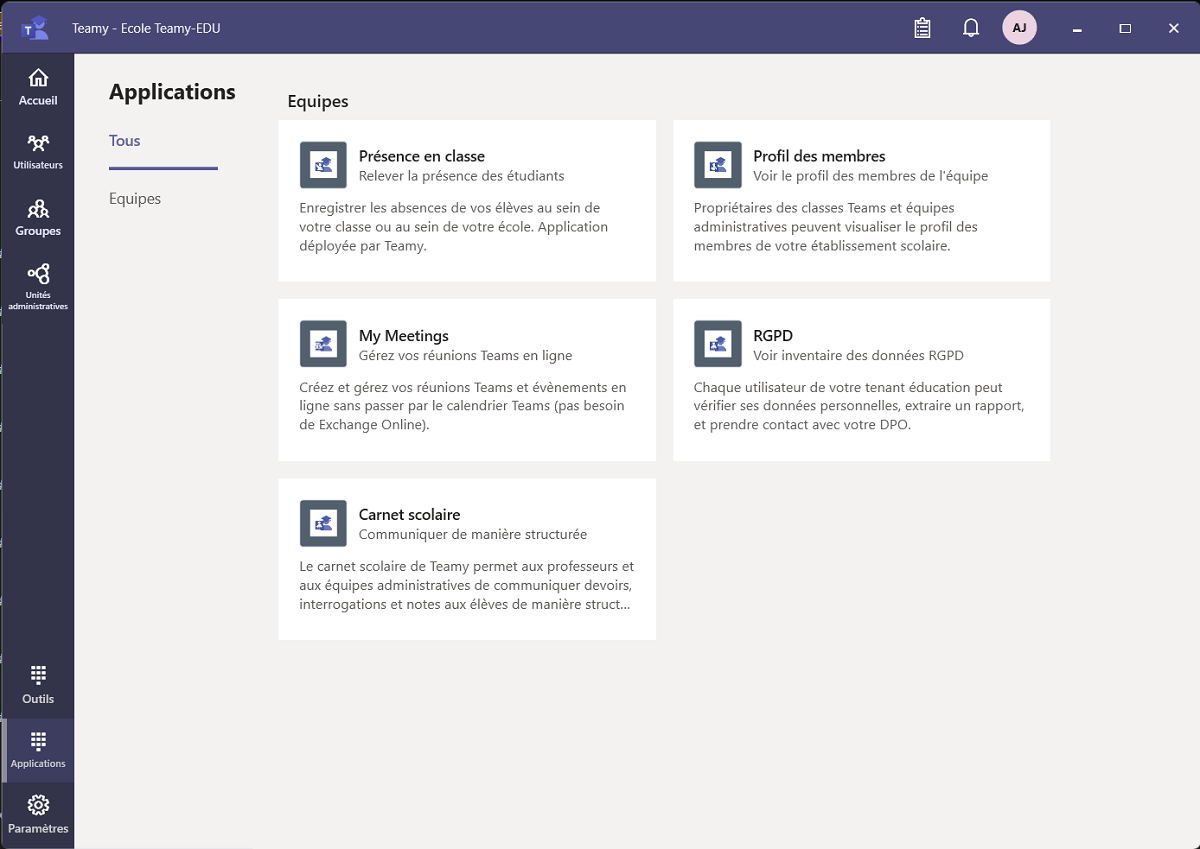Click 'Relever la présence des étudiants' subtitle
Image resolution: width=1200 pixels, height=849 pixels.
click(462, 176)
